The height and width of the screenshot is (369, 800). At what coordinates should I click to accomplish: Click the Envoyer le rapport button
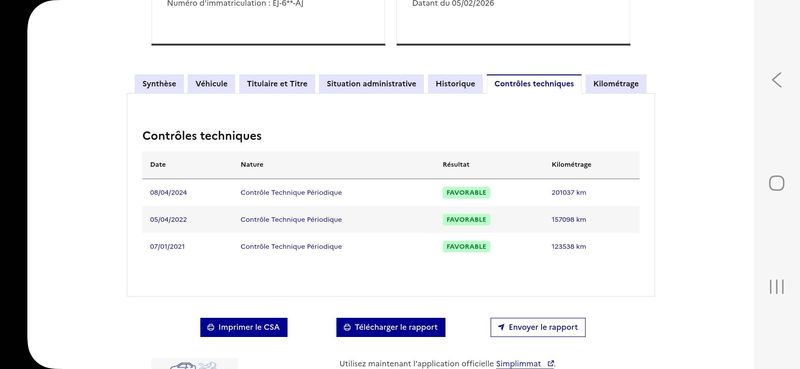(538, 328)
